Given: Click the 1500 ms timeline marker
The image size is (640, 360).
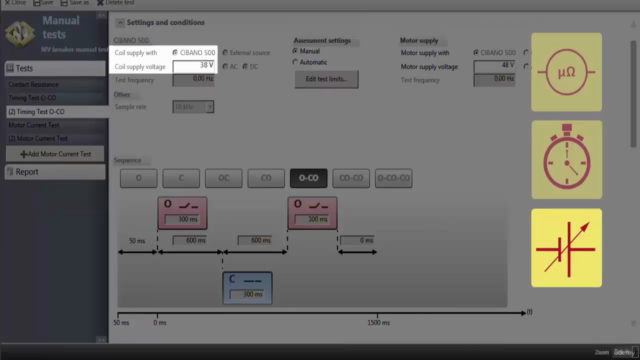Looking at the screenshot, I should pyautogui.click(x=378, y=323).
